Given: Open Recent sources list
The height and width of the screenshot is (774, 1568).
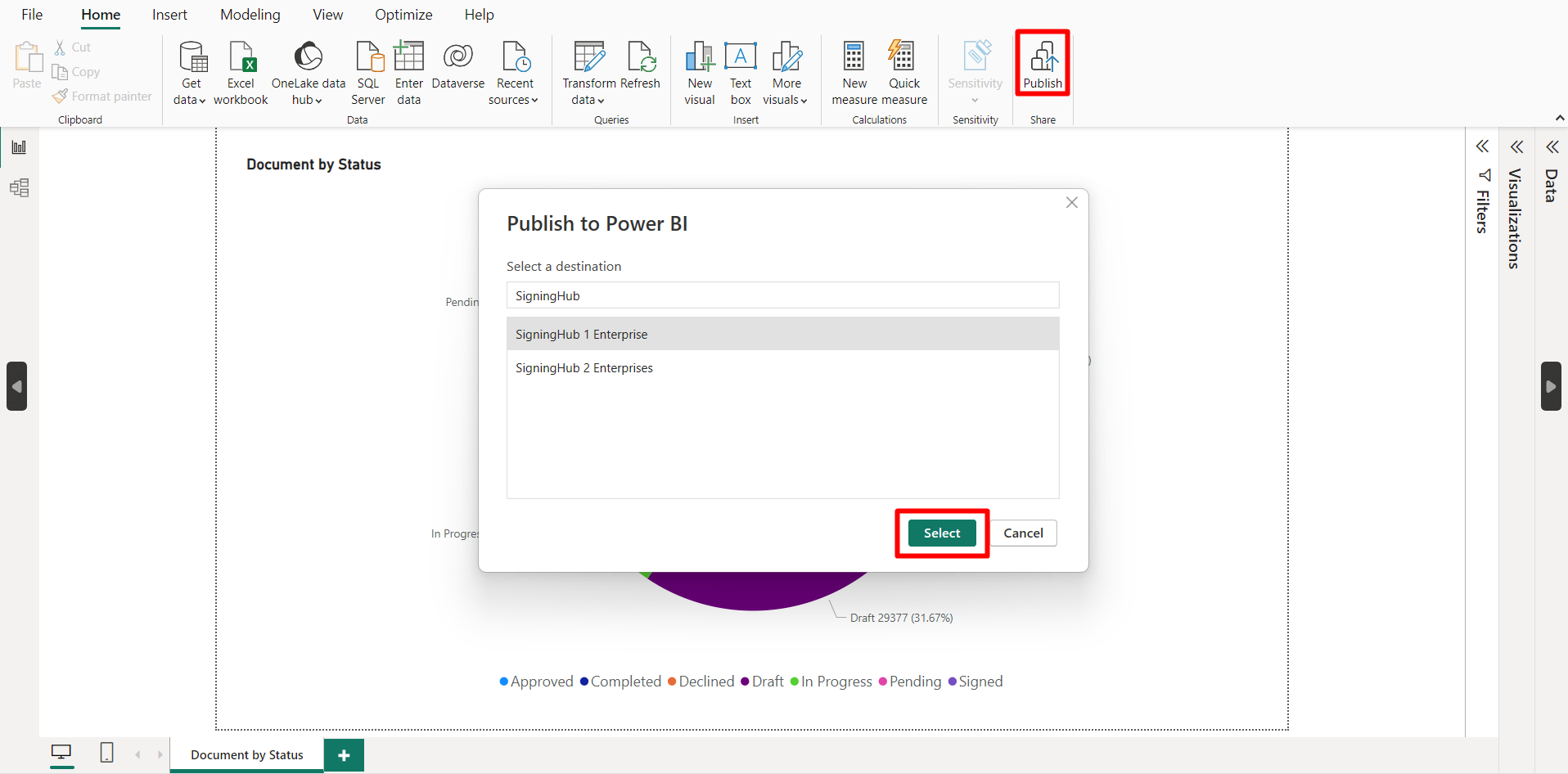Looking at the screenshot, I should click(x=514, y=74).
